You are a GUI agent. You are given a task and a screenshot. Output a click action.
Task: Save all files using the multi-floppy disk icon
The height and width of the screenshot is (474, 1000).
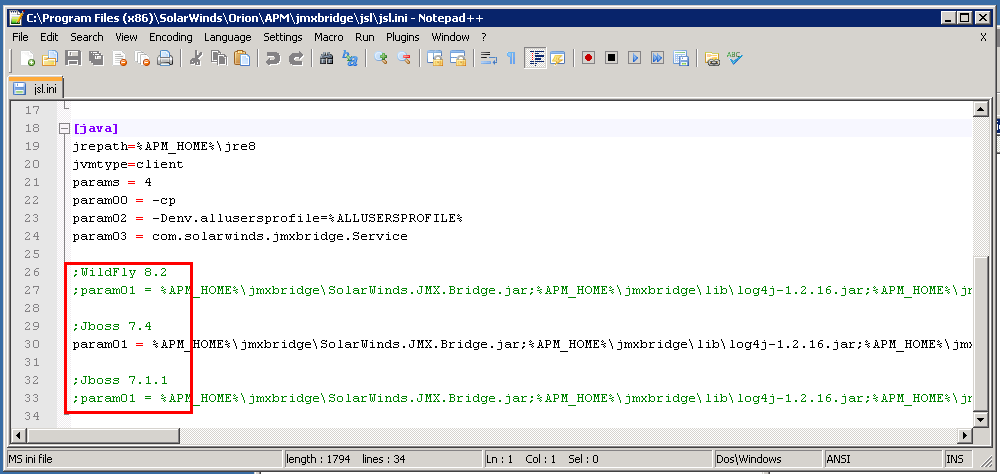(x=96, y=59)
